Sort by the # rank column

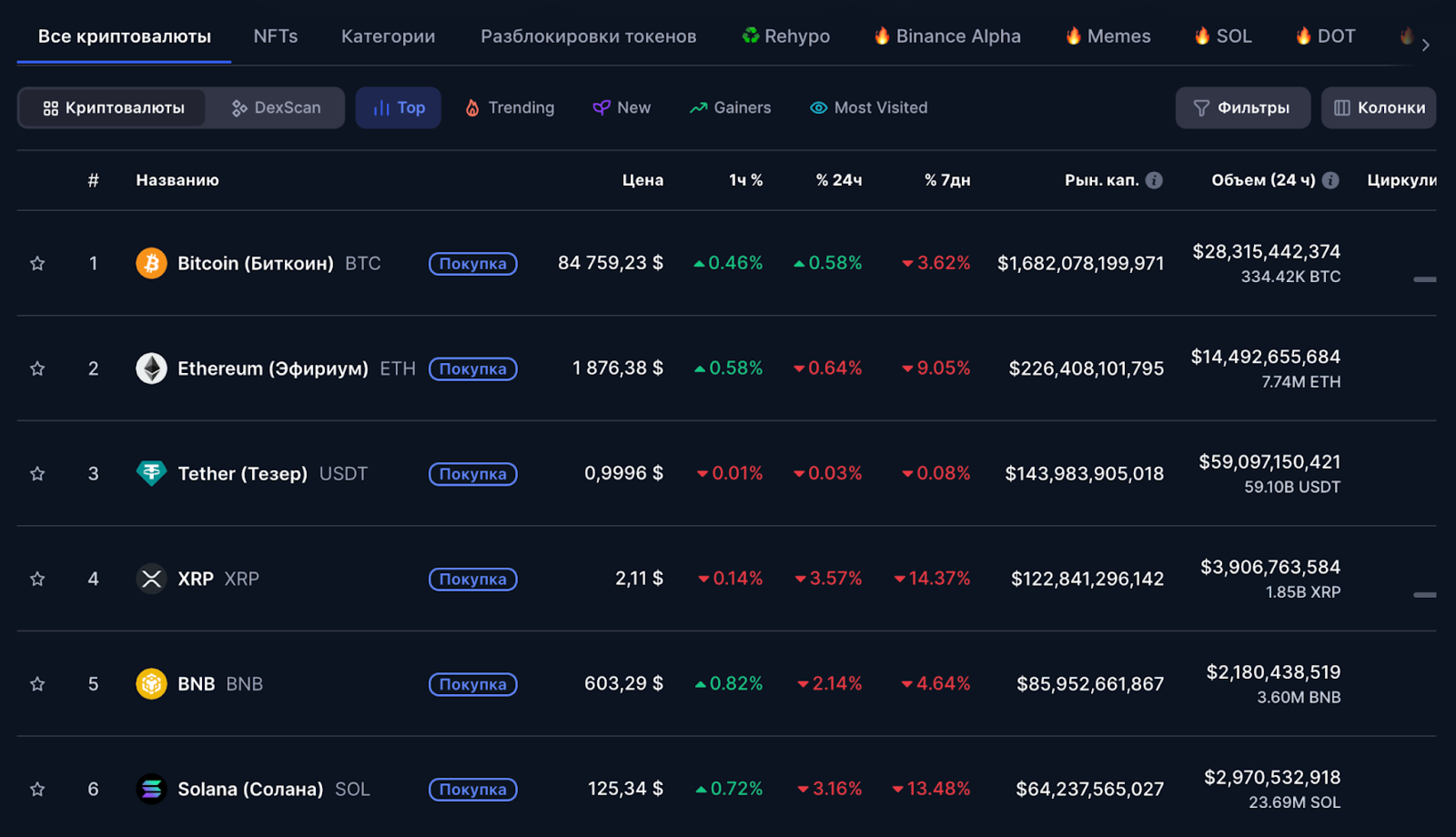click(93, 180)
